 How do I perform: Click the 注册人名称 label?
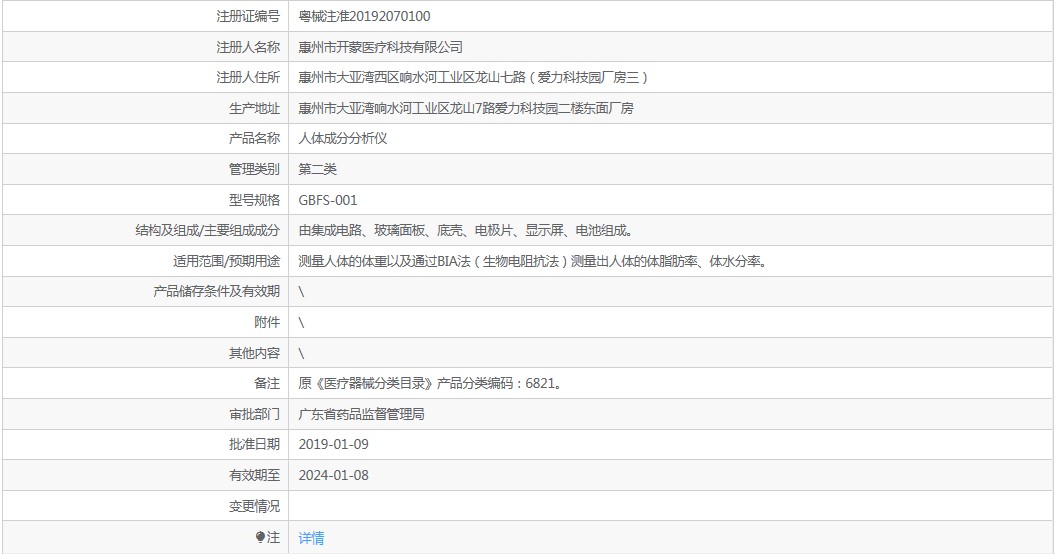coord(248,47)
